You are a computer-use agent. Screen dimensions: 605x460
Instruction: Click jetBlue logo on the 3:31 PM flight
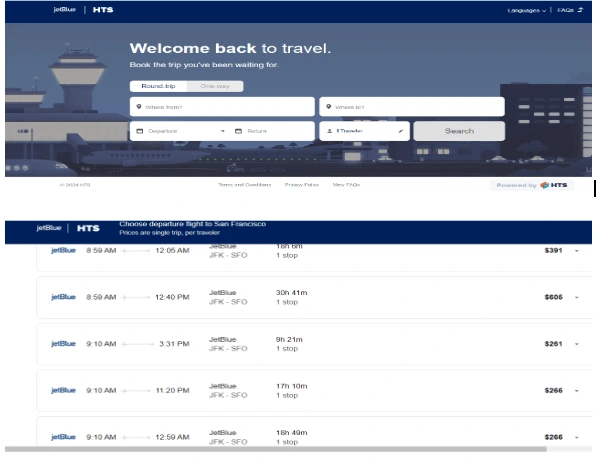[x=63, y=344]
